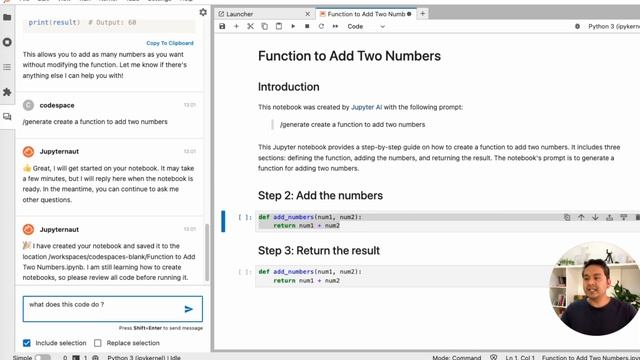Viewport: 640px width, 360px height.
Task: Click 'Step 3: Return the result' heading
Action: pos(319,251)
